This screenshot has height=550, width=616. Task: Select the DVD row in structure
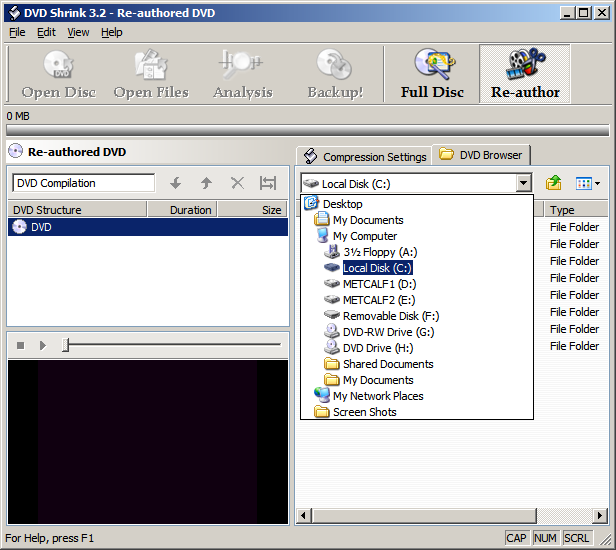(148, 227)
